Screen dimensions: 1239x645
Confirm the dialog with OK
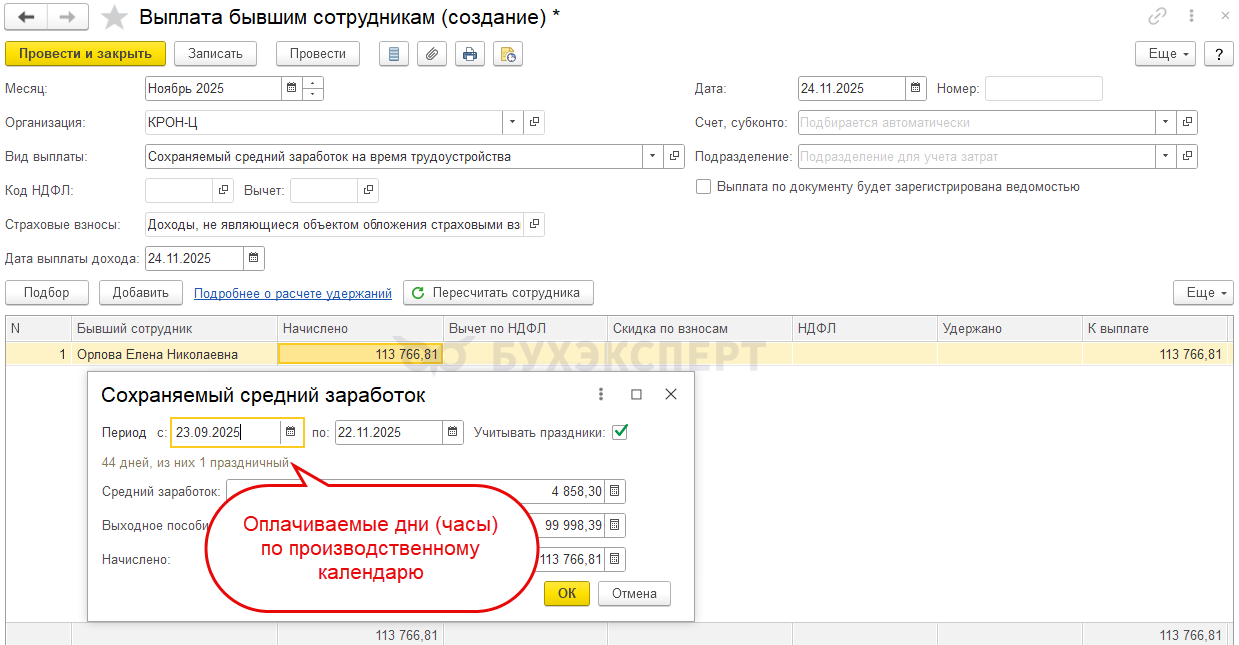(567, 593)
